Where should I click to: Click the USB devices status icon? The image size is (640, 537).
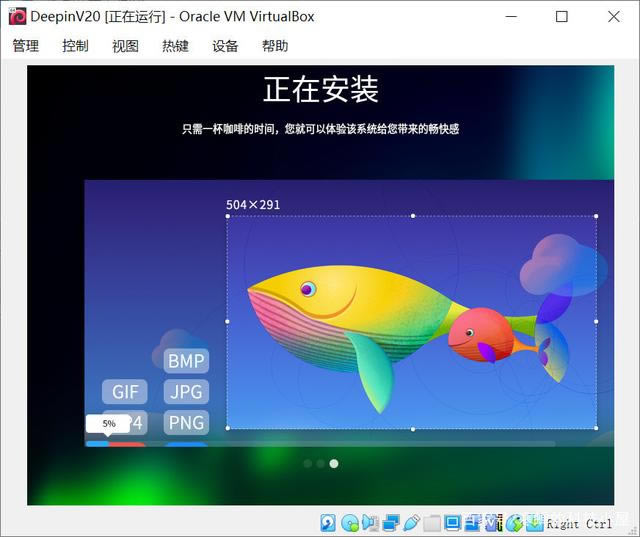(x=412, y=523)
